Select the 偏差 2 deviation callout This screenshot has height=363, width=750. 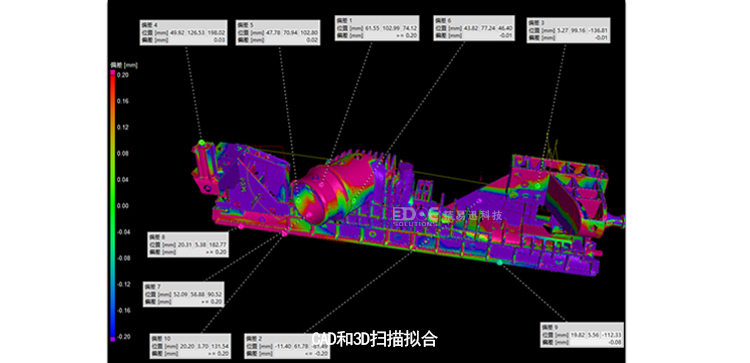287,346
